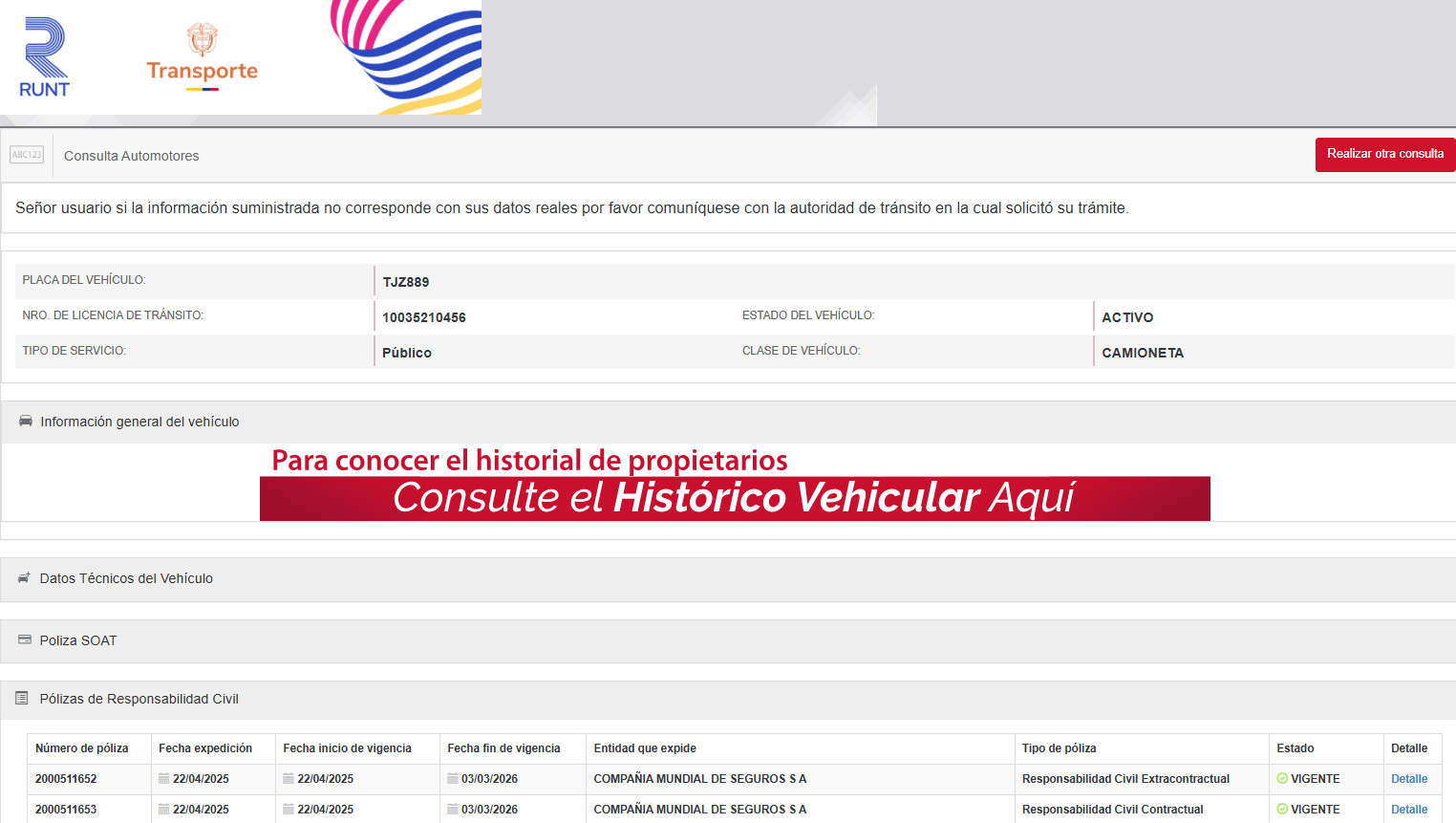Open Detalle link for policy 2000511653

[1409, 810]
